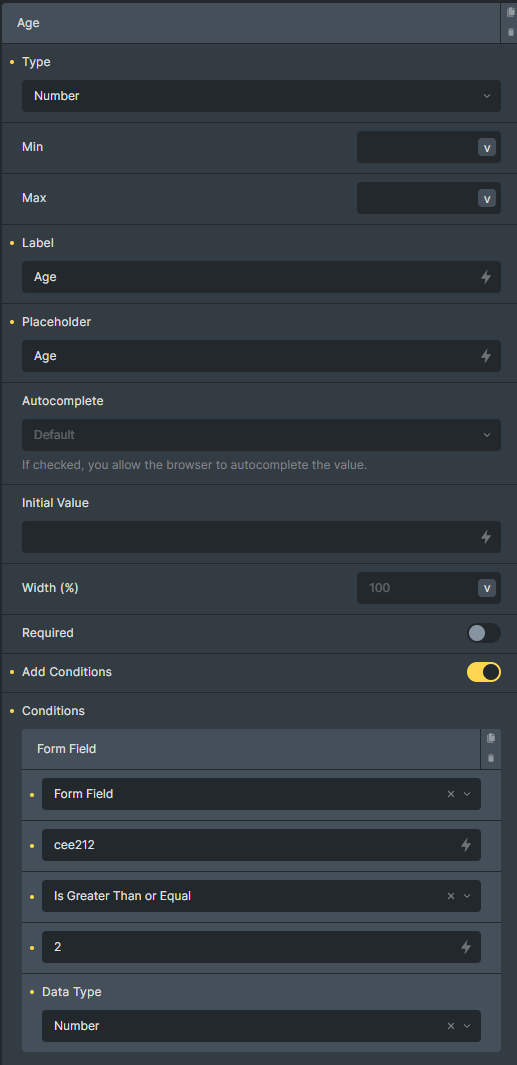Open the Type dropdown showing Number

[x=261, y=96]
